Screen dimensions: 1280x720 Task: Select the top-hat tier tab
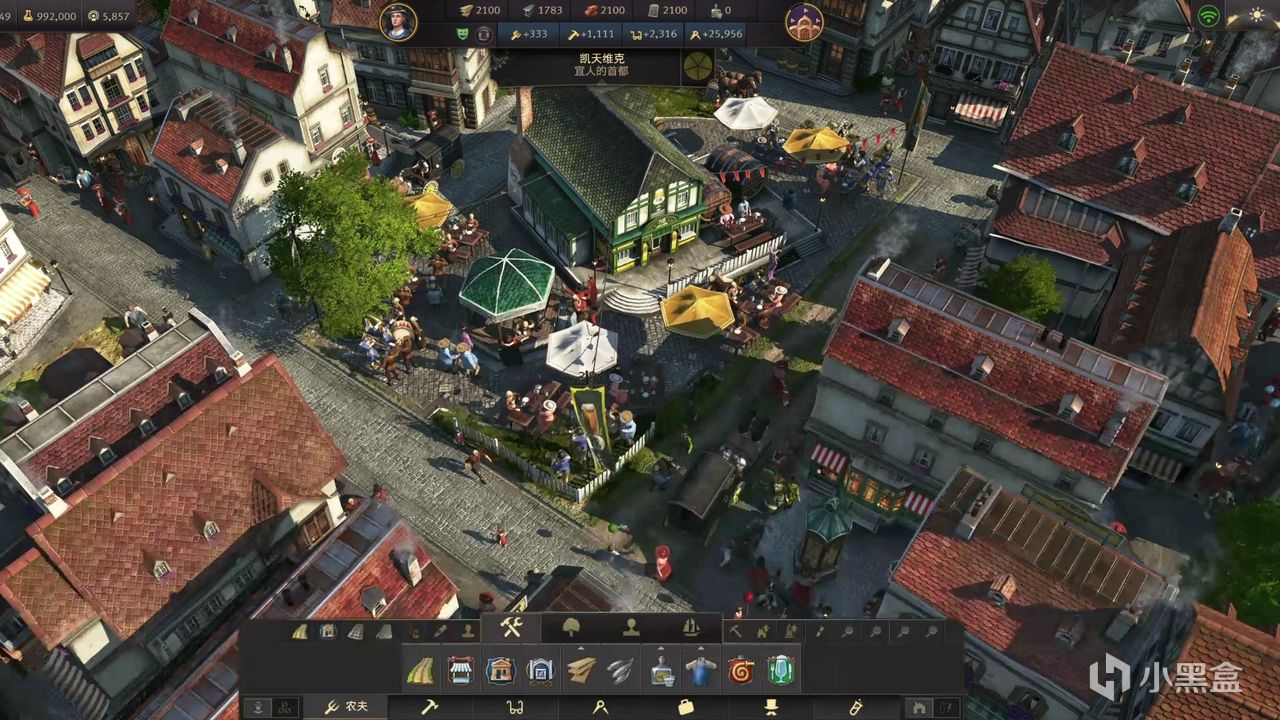pyautogui.click(x=771, y=707)
